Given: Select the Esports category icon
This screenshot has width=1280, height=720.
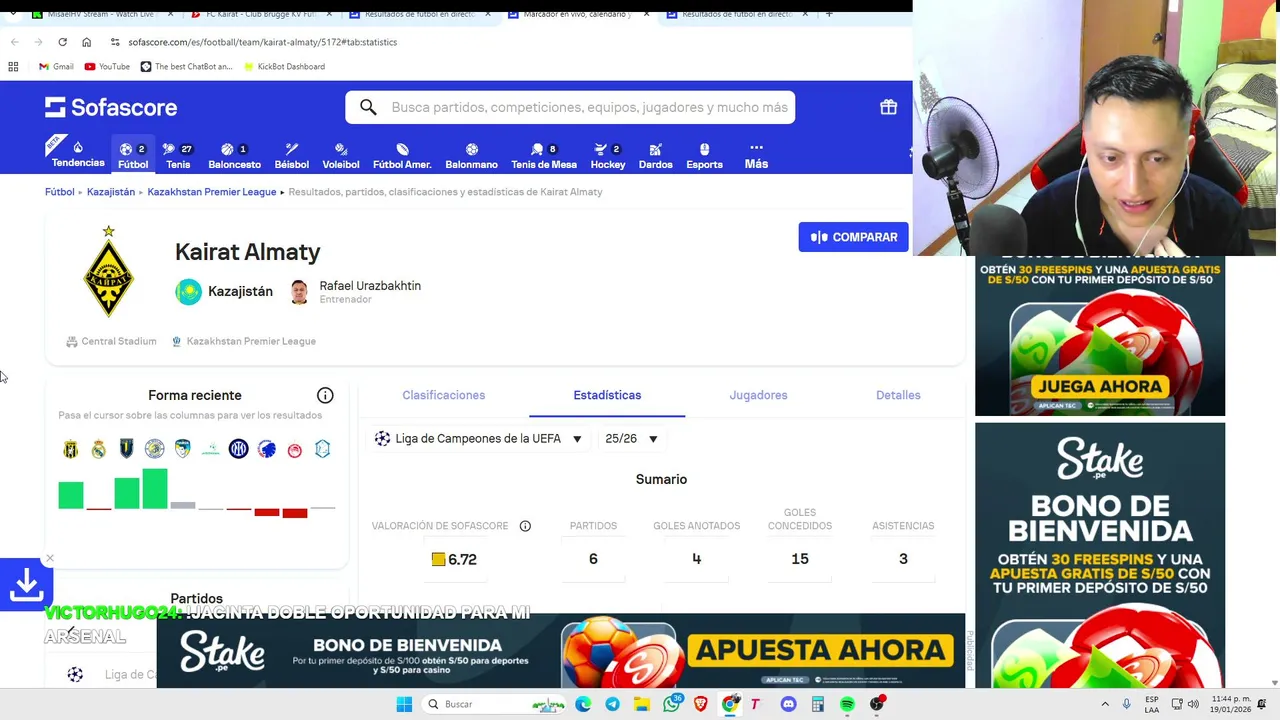Looking at the screenshot, I should coord(704,155).
